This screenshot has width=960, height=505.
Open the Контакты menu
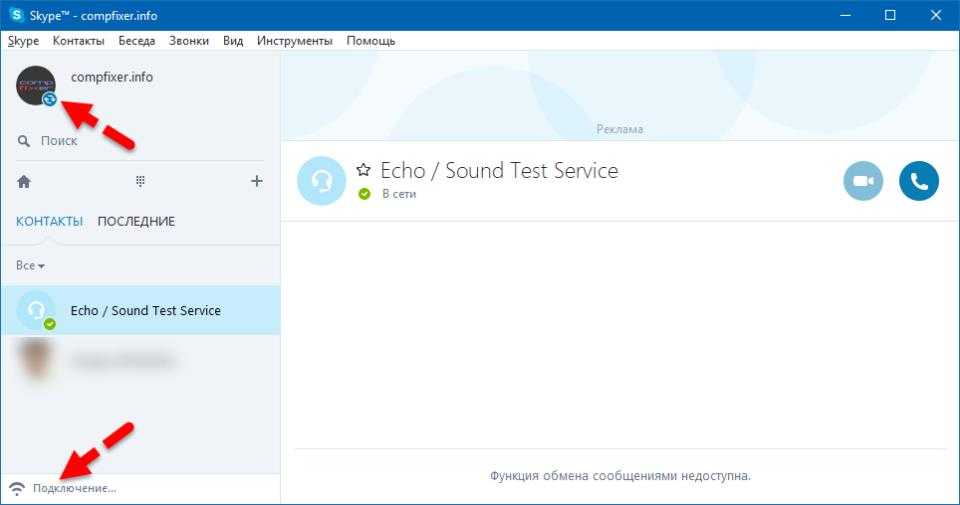coord(78,41)
